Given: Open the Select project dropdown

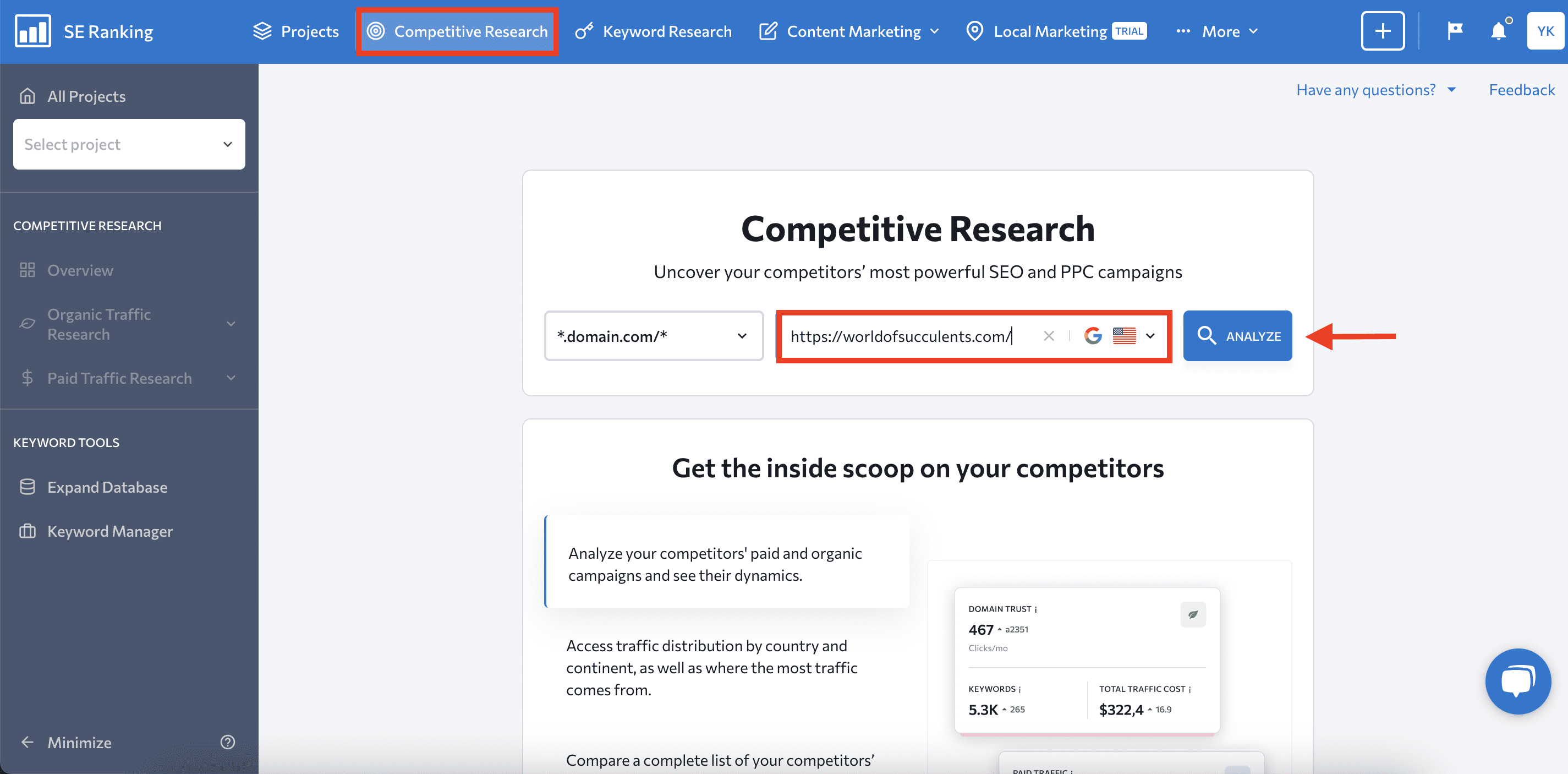Looking at the screenshot, I should [129, 144].
